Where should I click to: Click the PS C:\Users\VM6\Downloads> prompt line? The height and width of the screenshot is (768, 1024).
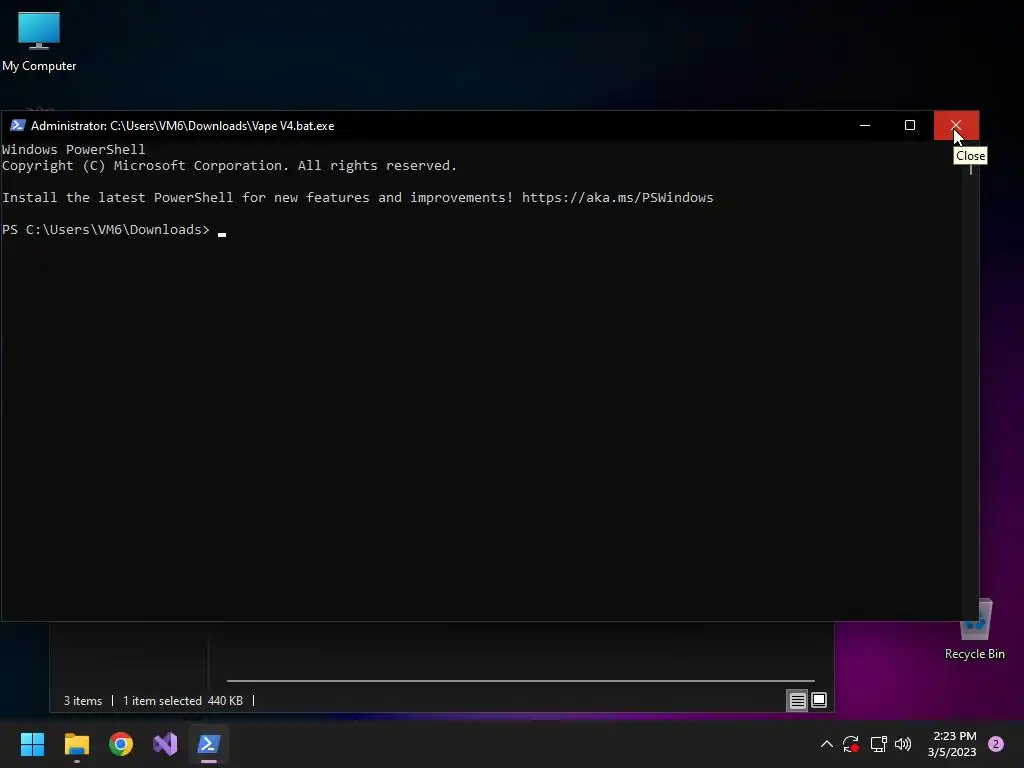click(106, 229)
